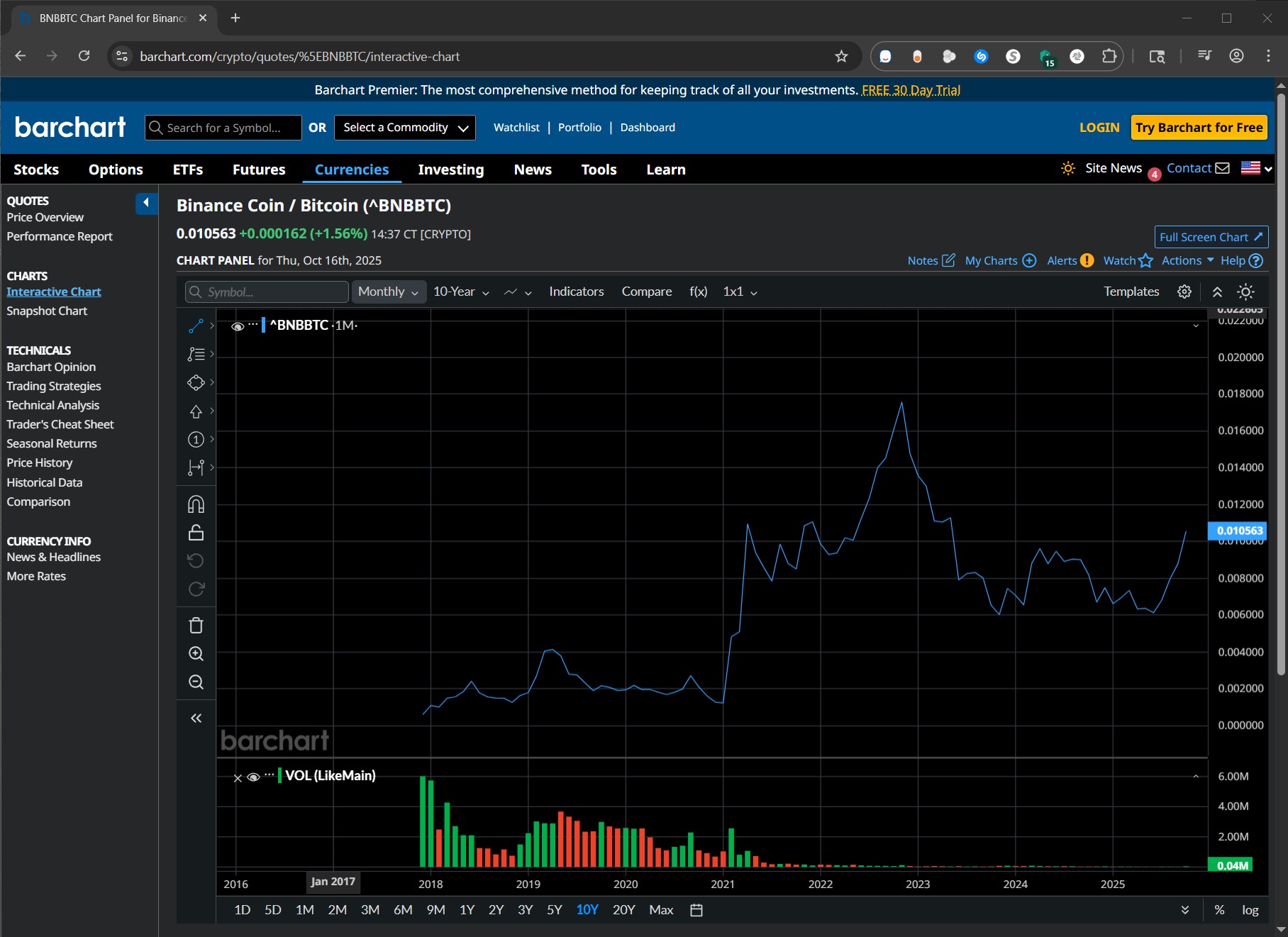Select the arrow marker tool
The image size is (1288, 937).
point(196,411)
